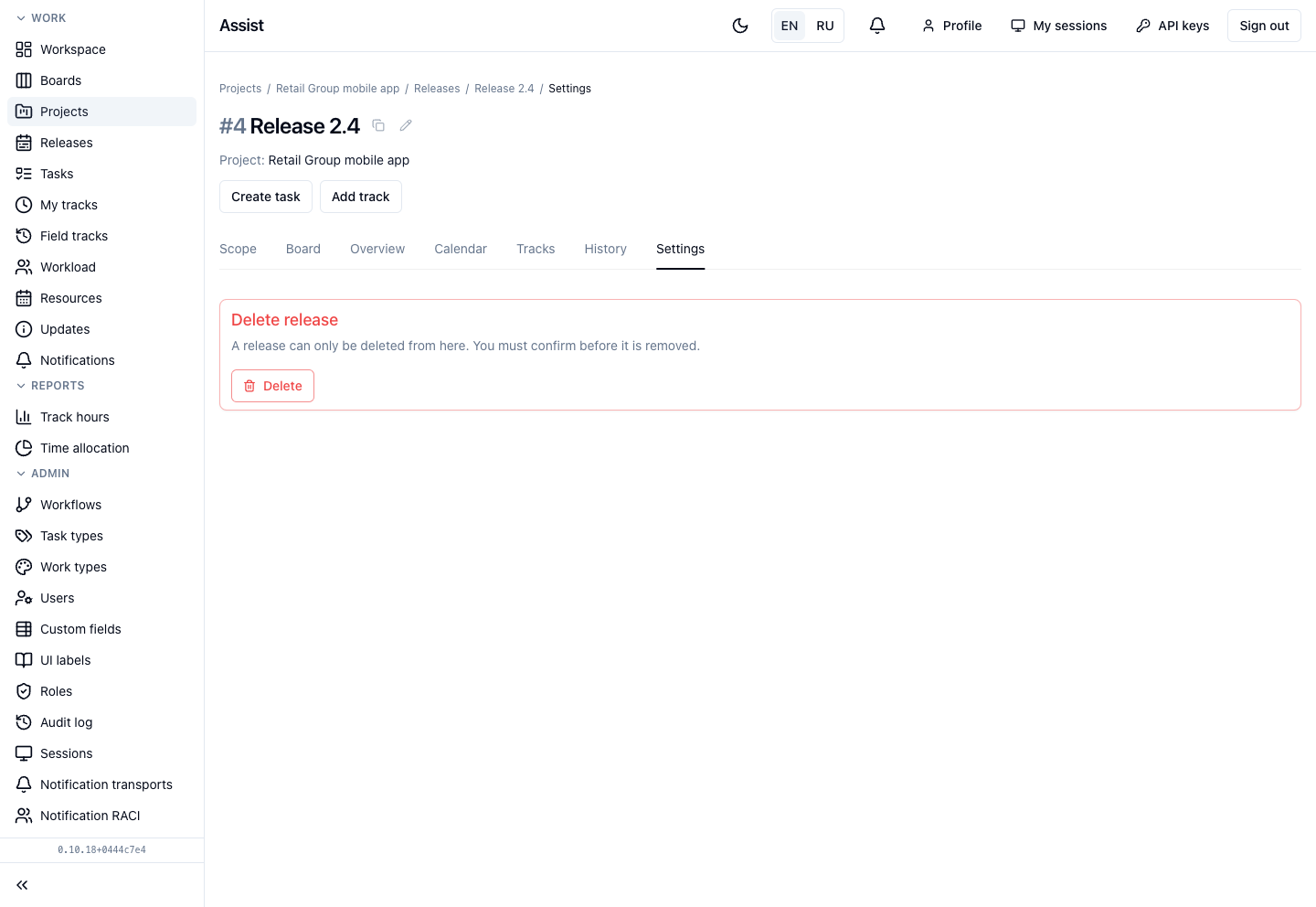The width and height of the screenshot is (1316, 907).
Task: Select the EN language option
Action: point(790,26)
